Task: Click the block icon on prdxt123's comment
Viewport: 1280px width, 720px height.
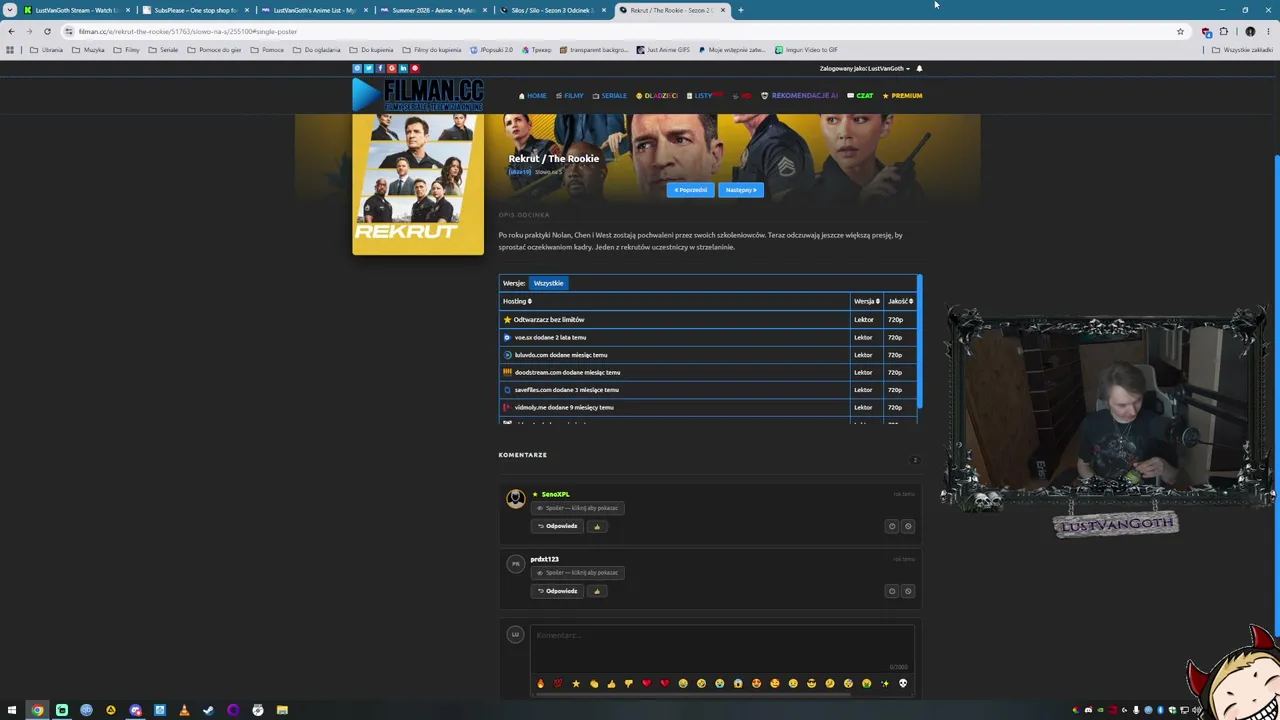Action: 908,591
